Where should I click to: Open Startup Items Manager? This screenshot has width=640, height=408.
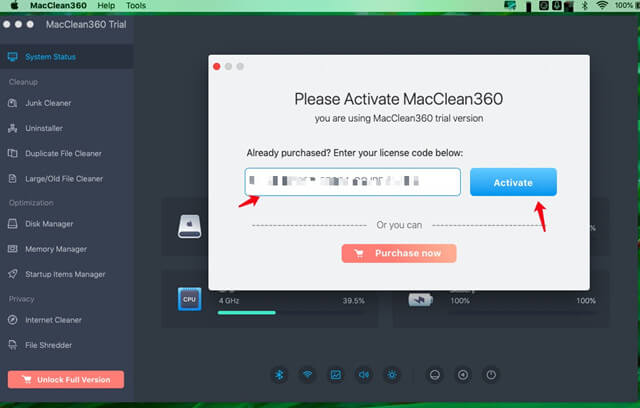click(67, 275)
